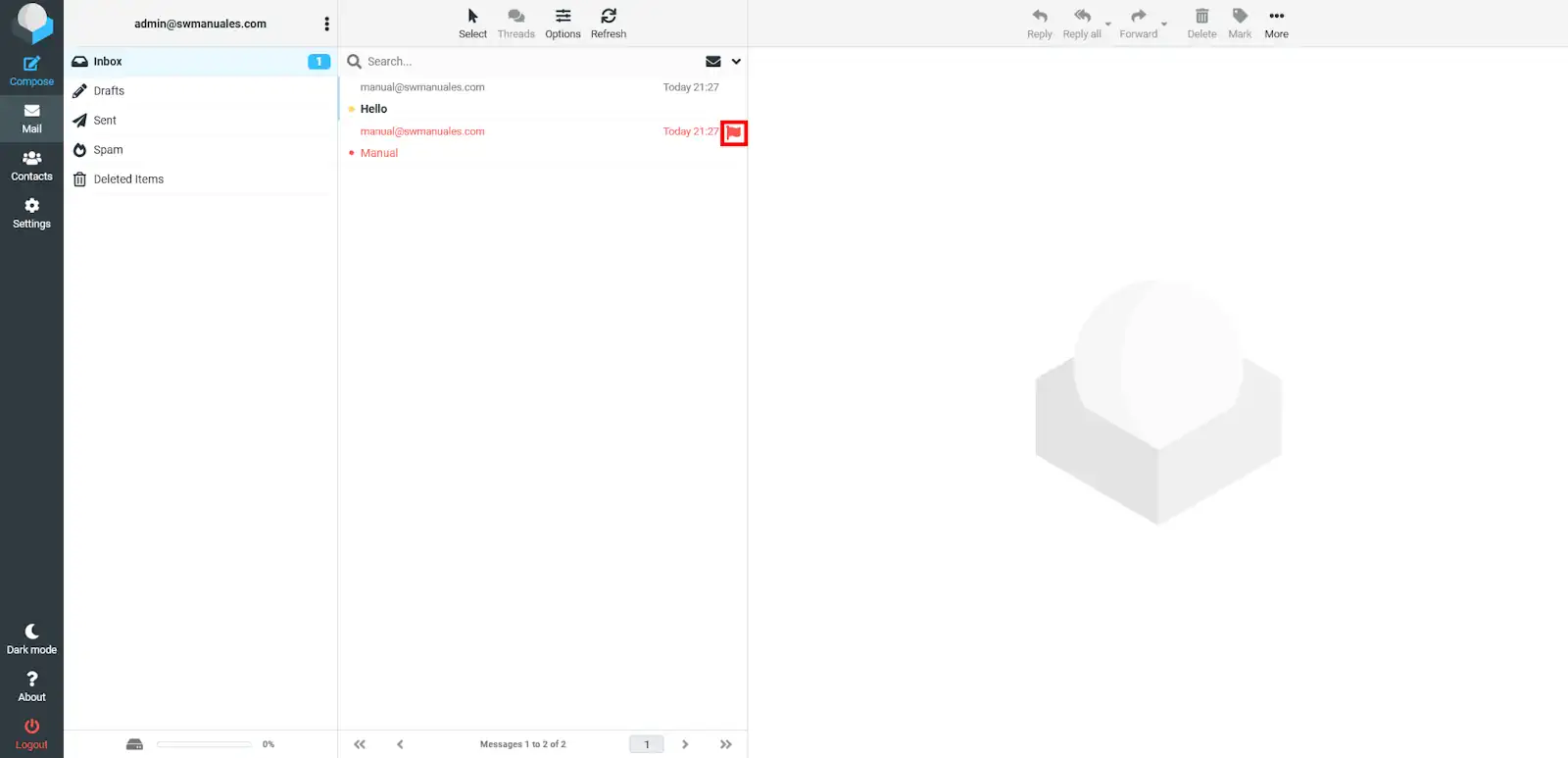The width and height of the screenshot is (1568, 758).
Task: Expand search options chevron
Action: pos(736,62)
